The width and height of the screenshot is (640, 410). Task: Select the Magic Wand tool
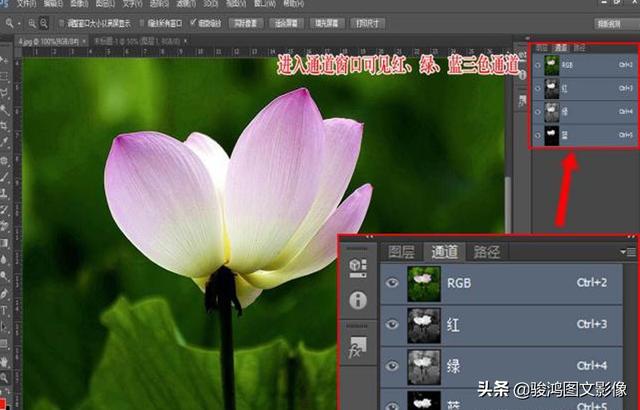pos(4,109)
